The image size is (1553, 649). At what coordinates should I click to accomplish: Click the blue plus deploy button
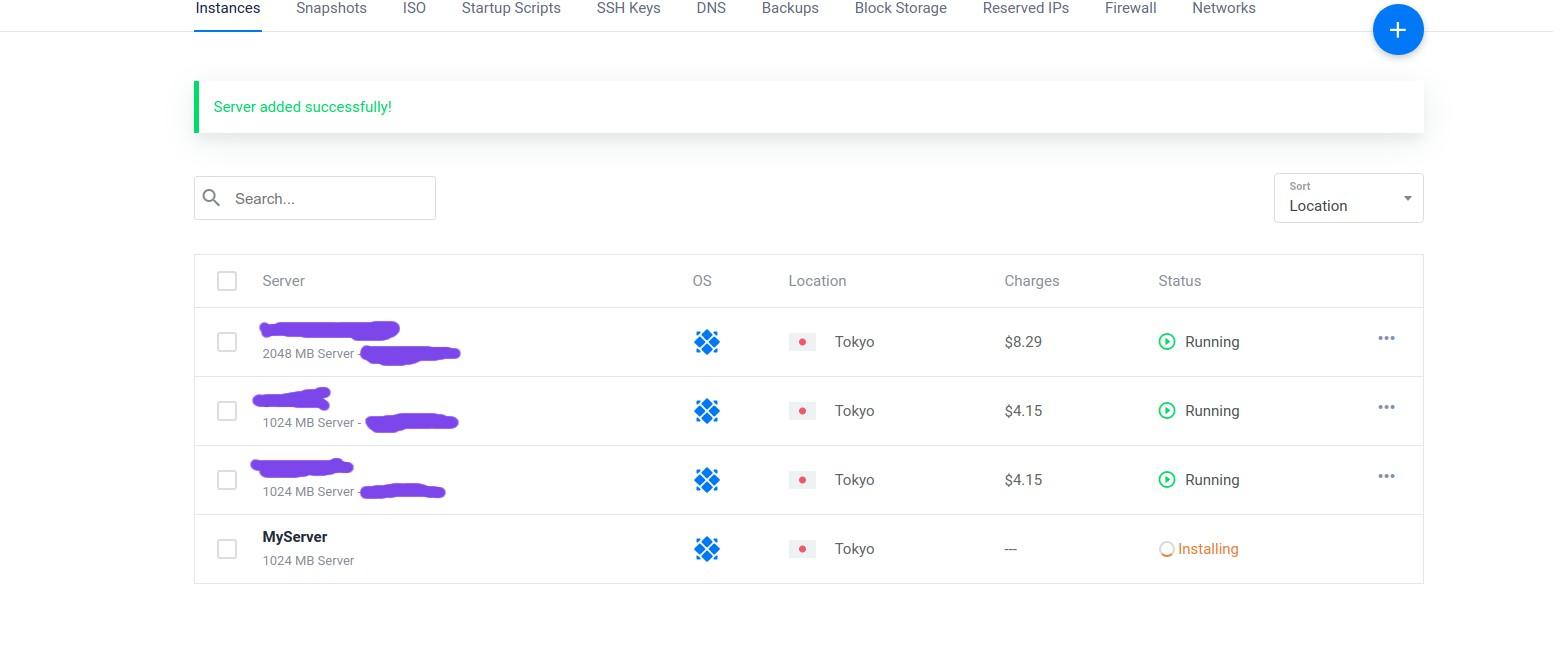tap(1397, 30)
